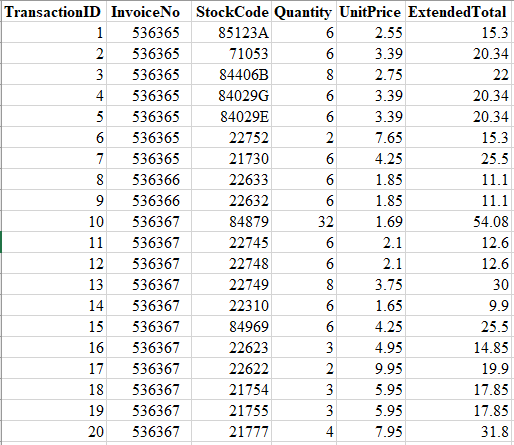Select UnitPrice cell 7.65
Image resolution: width=514 pixels, height=445 pixels.
(371, 138)
